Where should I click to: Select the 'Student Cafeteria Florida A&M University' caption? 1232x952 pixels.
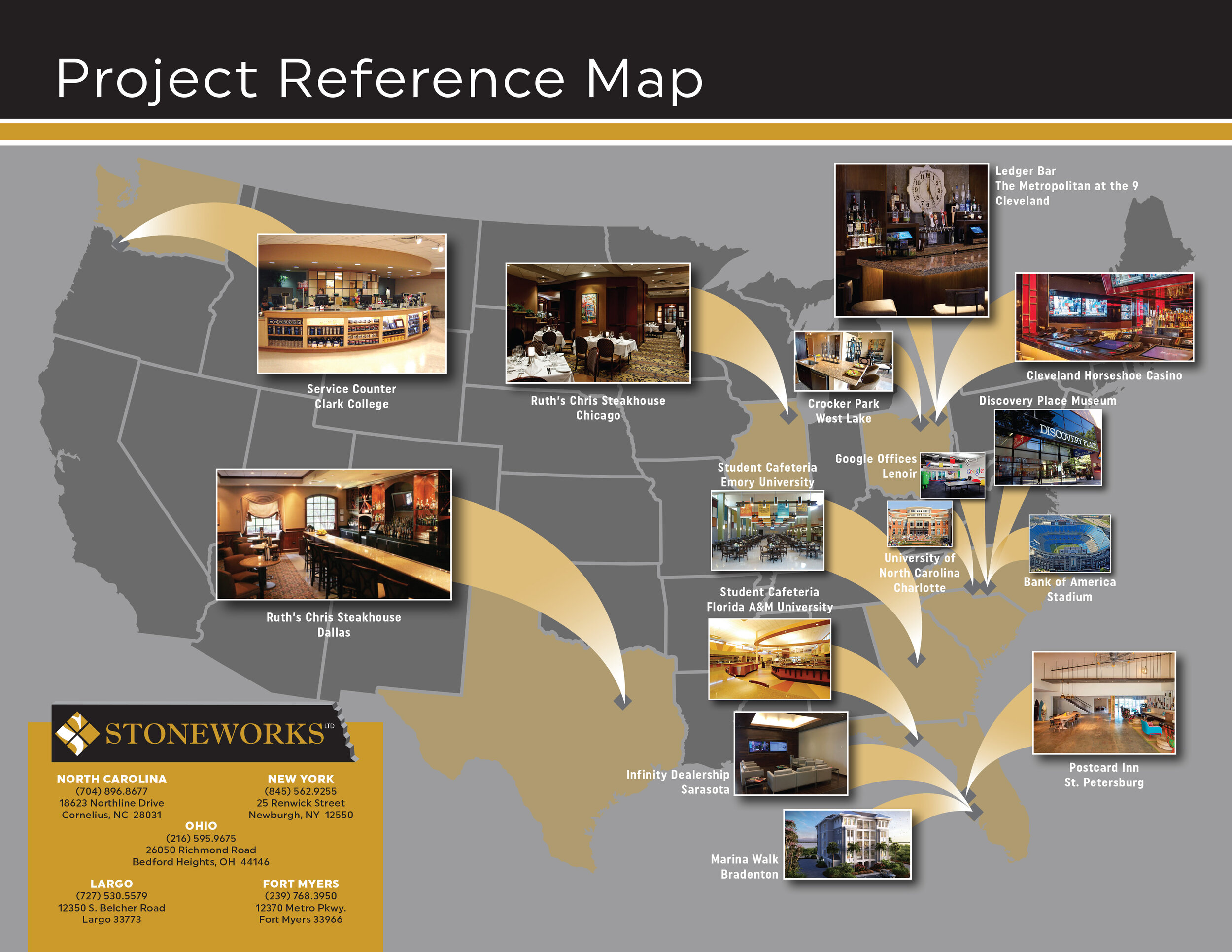[x=769, y=599]
